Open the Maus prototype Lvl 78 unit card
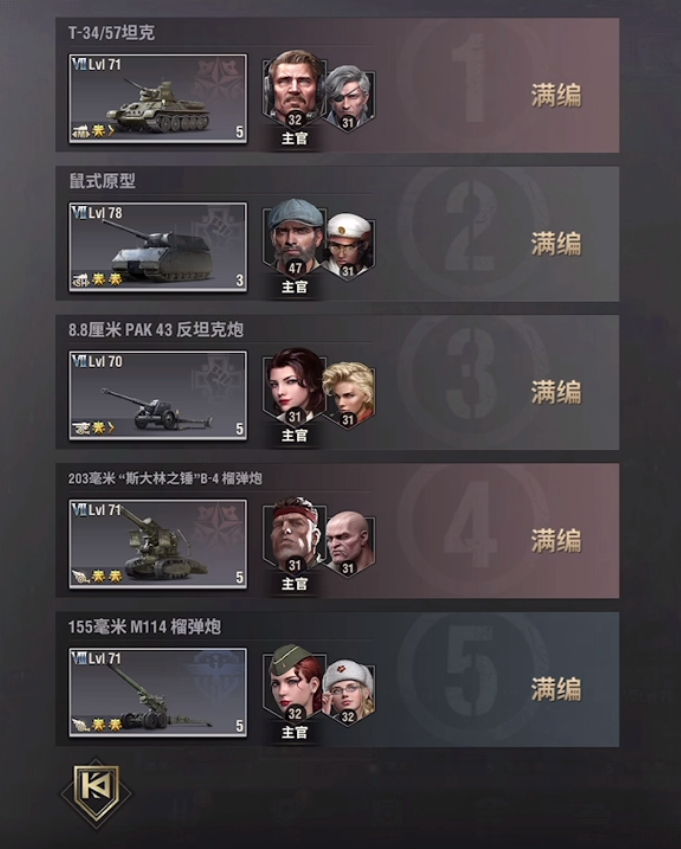 [x=158, y=247]
